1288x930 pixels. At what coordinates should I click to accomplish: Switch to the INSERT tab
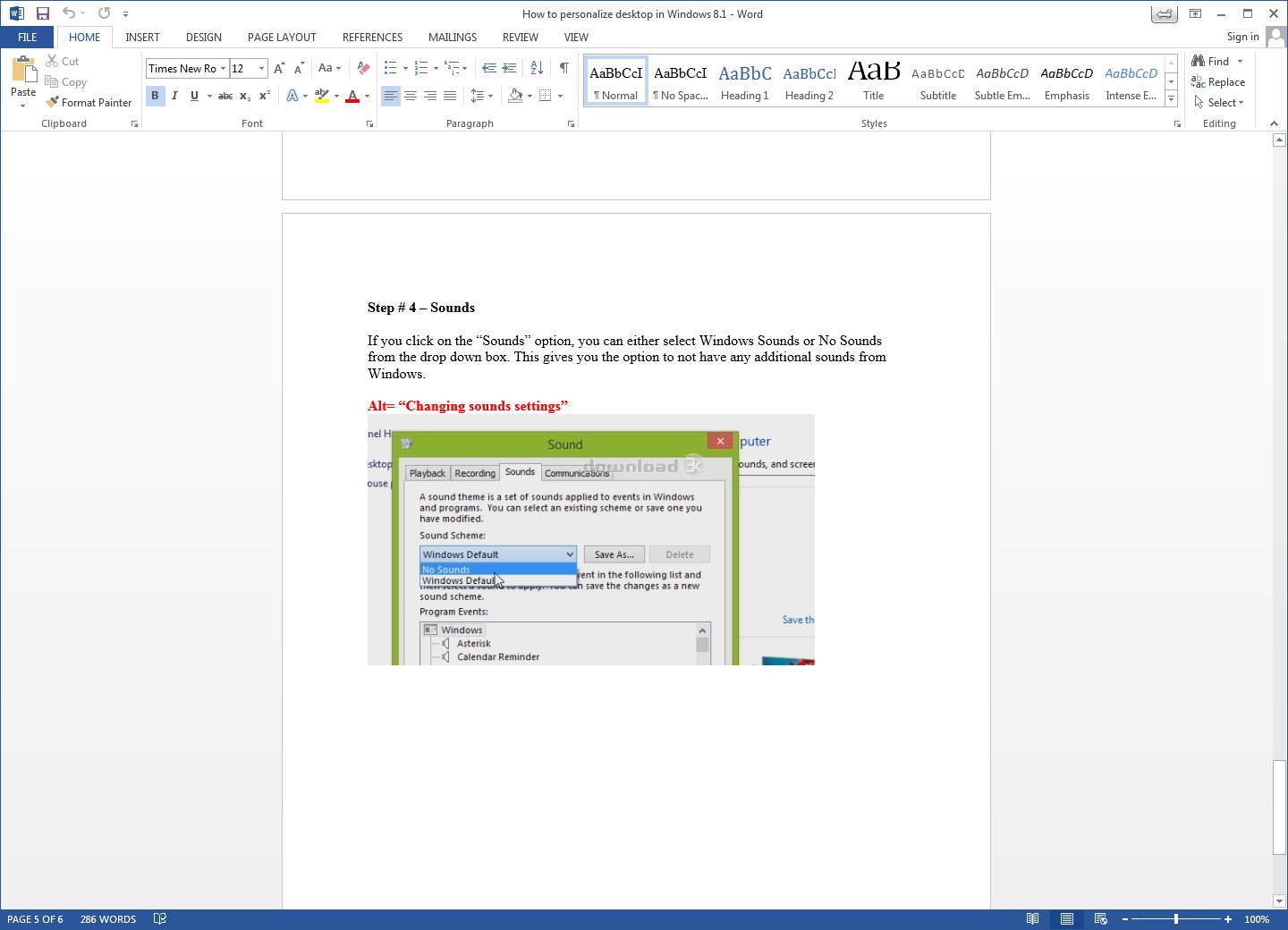pos(142,38)
